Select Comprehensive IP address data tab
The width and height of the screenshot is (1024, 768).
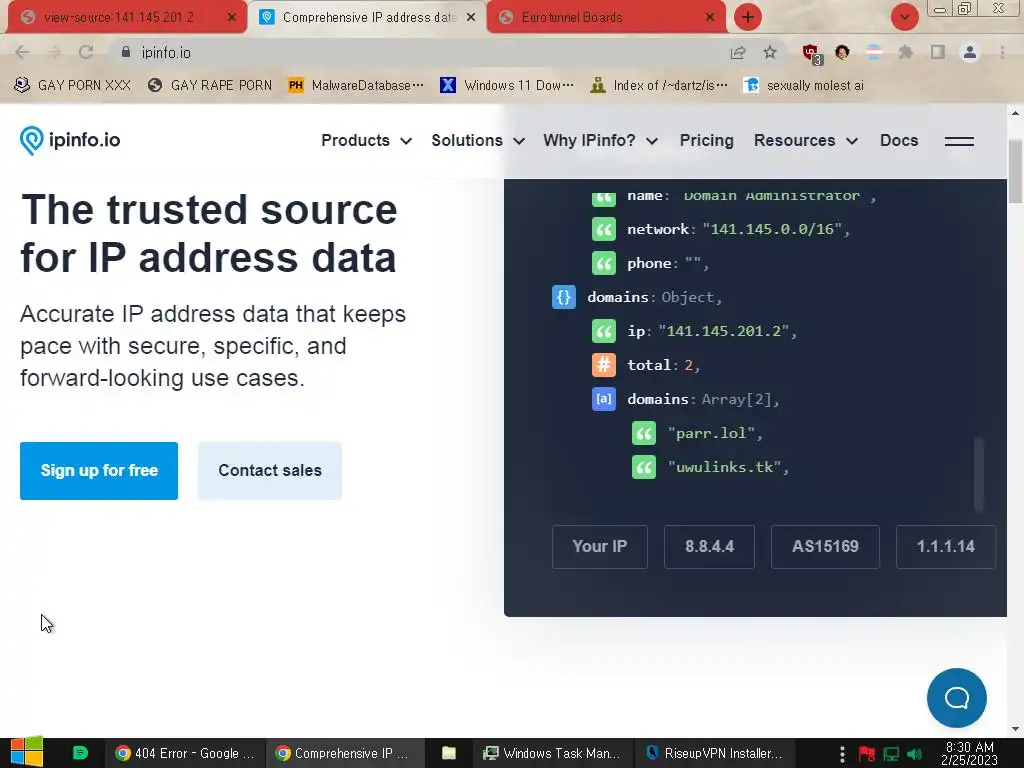pyautogui.click(x=368, y=18)
